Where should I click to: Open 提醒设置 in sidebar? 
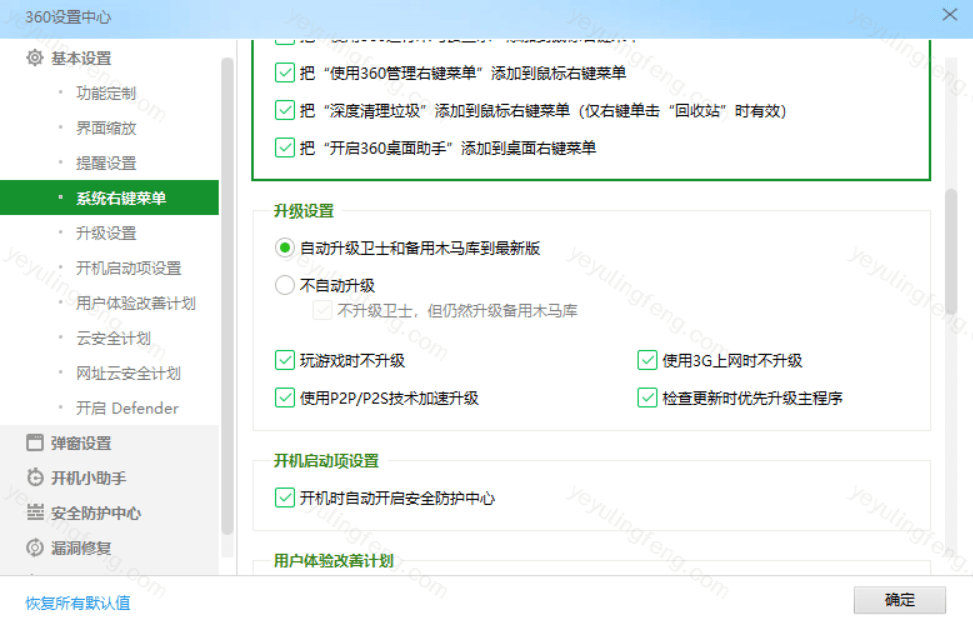click(x=106, y=163)
